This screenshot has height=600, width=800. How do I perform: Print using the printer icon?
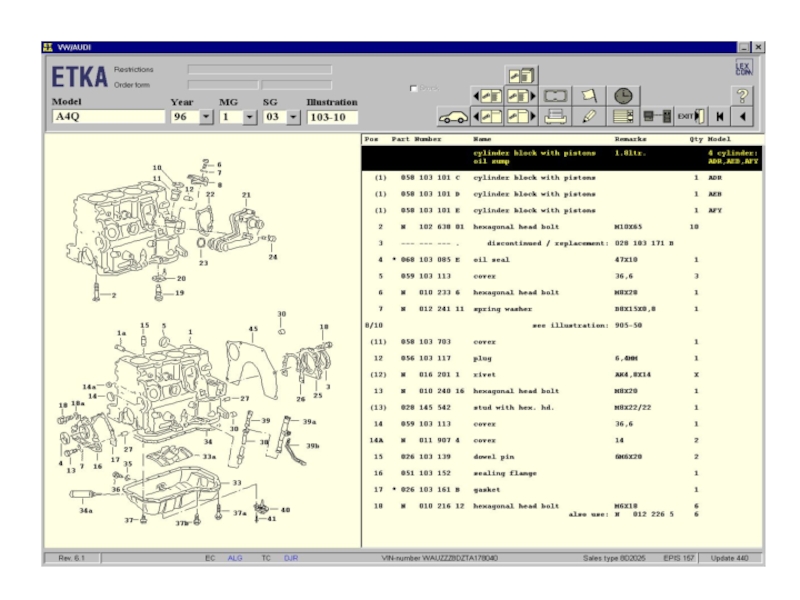coord(556,117)
